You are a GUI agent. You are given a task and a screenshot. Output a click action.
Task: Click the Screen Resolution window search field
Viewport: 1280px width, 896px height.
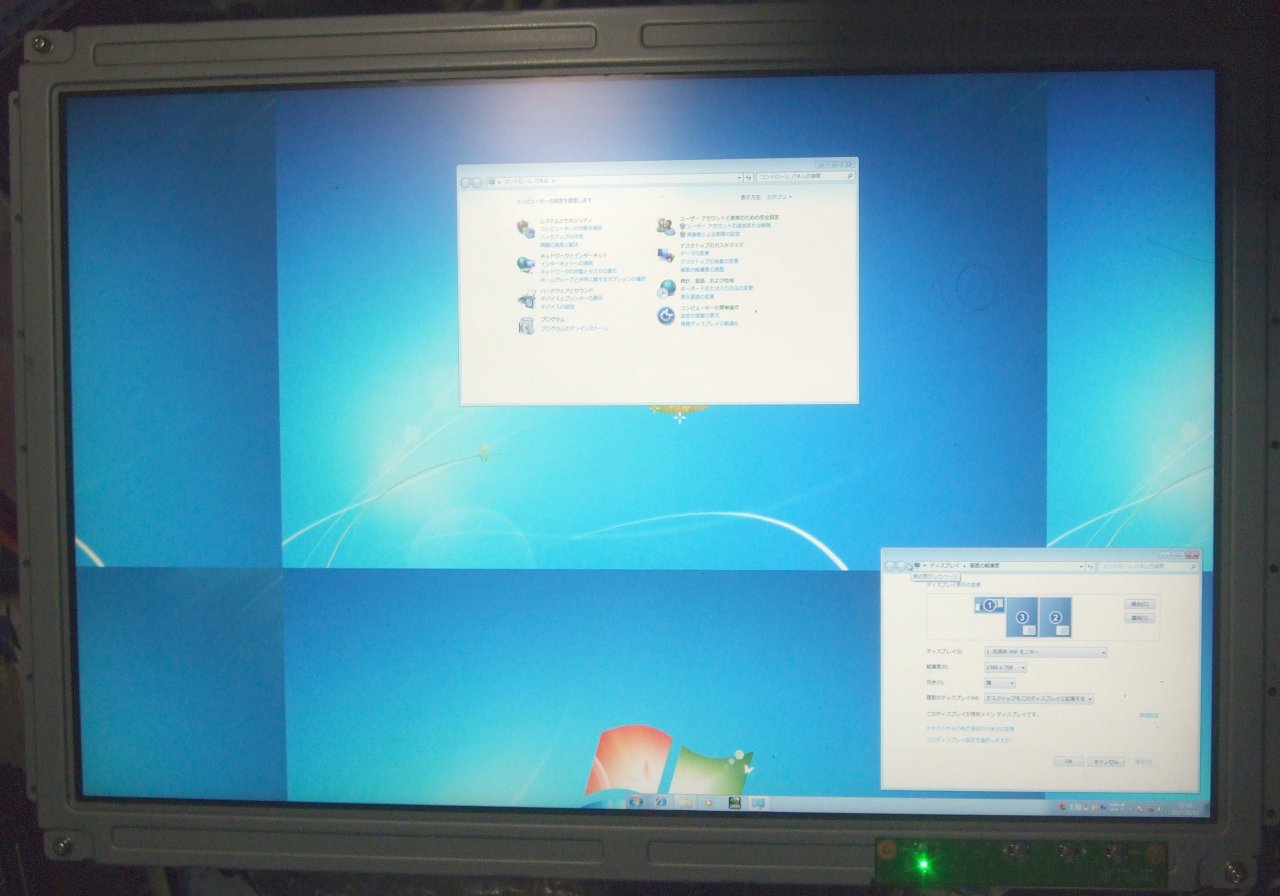[1148, 566]
